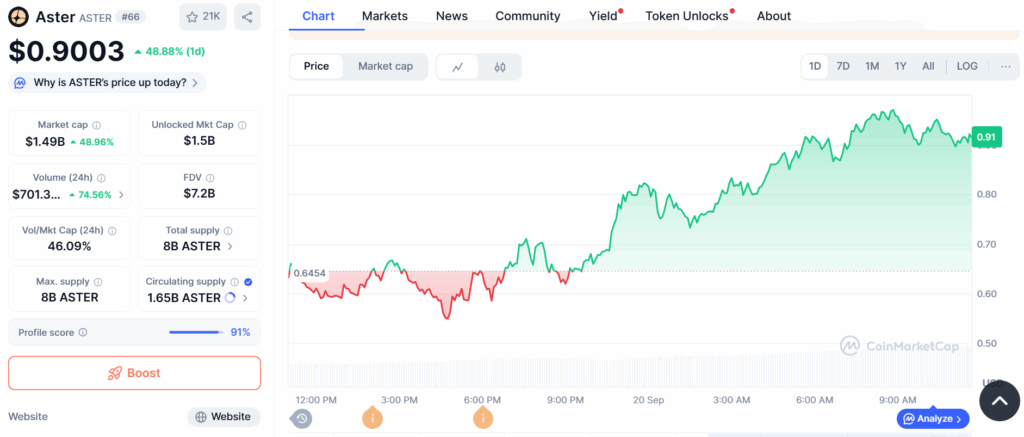
Task: Click the 3:00 PM orange event marker
Action: tap(372, 417)
